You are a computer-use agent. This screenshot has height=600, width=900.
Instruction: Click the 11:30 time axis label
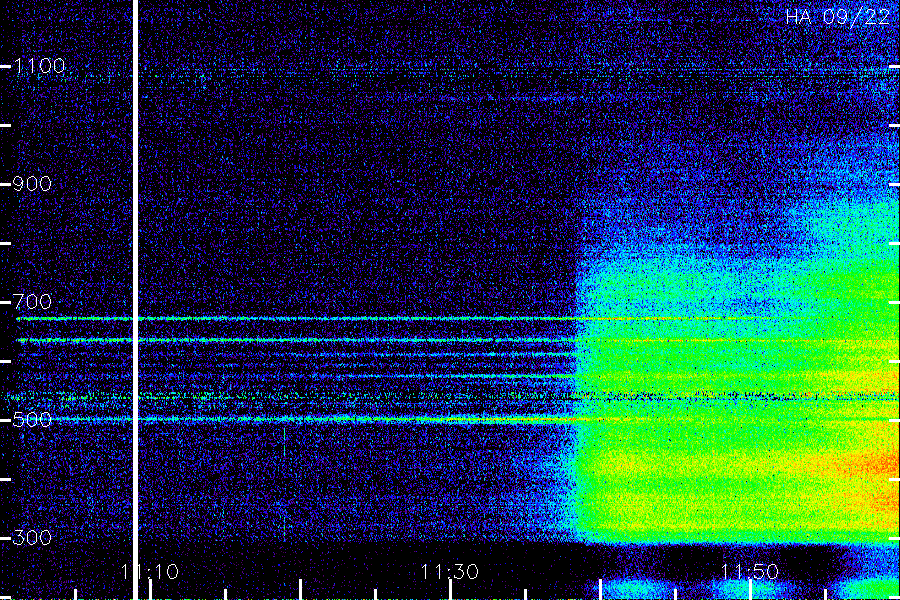coord(449,572)
